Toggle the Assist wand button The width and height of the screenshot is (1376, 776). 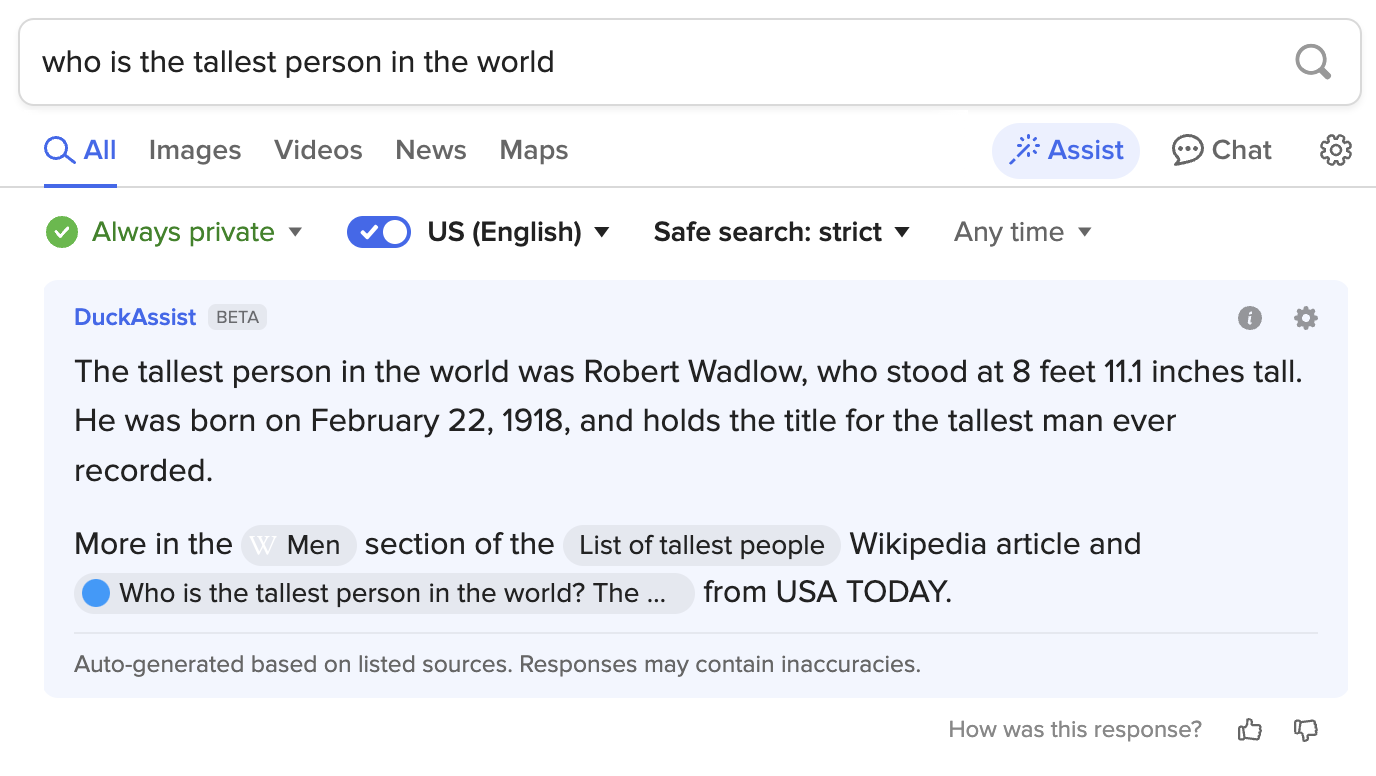1065,150
